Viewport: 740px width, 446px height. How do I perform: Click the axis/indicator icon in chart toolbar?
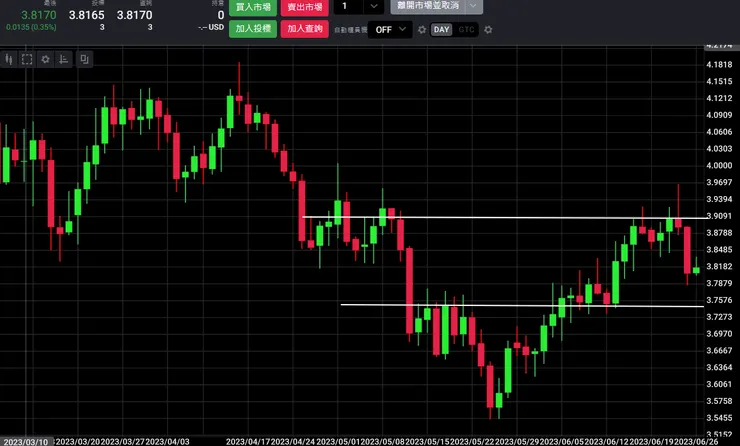point(64,59)
